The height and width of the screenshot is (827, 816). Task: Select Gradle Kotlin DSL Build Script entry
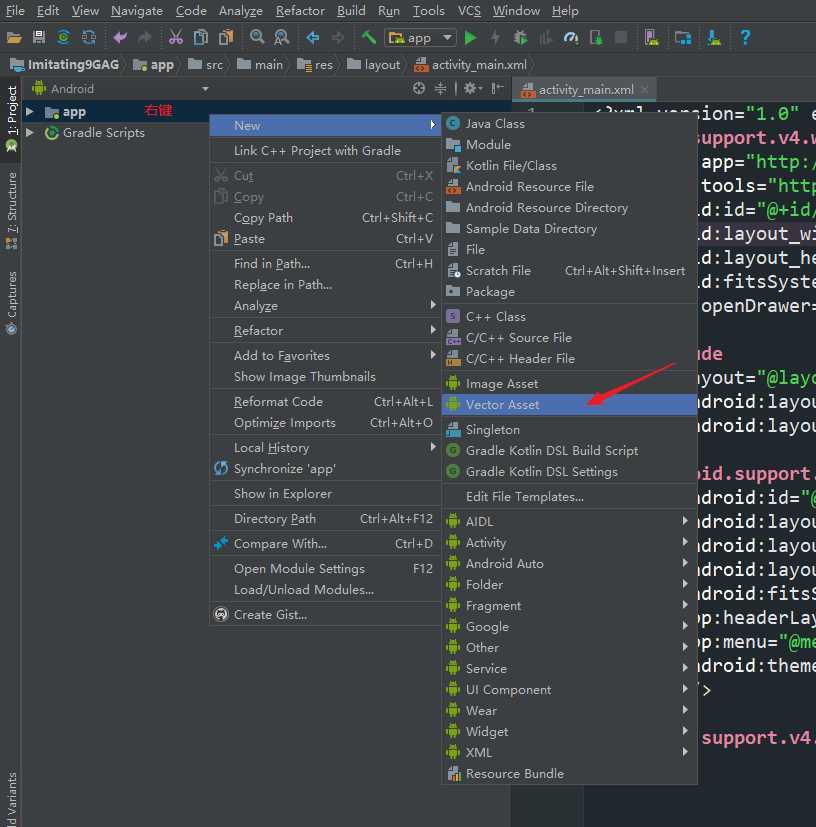click(x=569, y=450)
